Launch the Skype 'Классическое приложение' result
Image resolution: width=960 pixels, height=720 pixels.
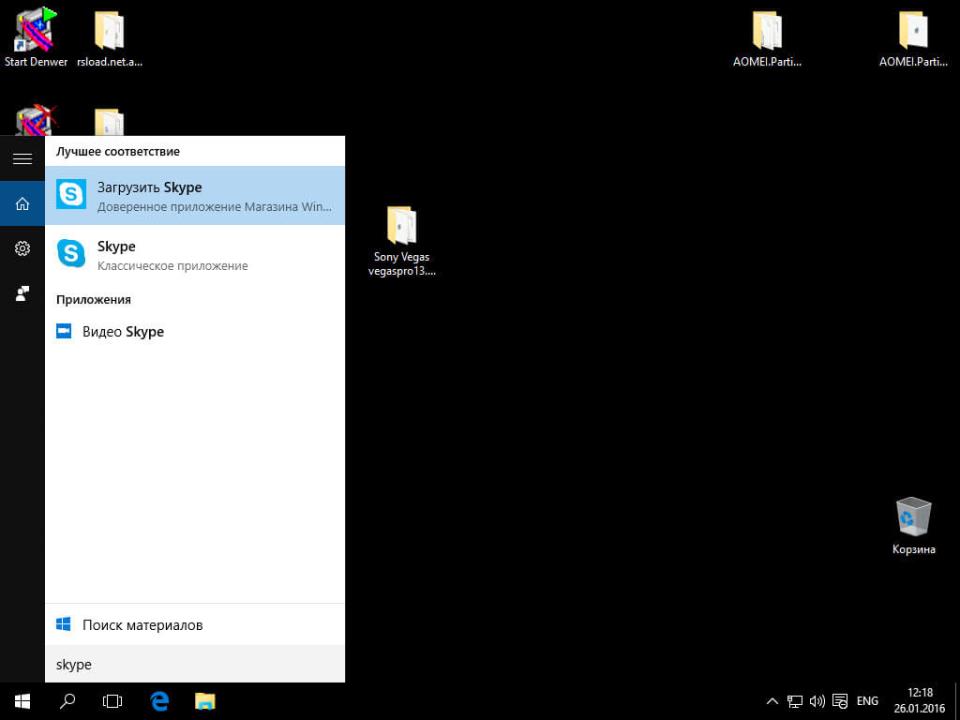coord(195,255)
